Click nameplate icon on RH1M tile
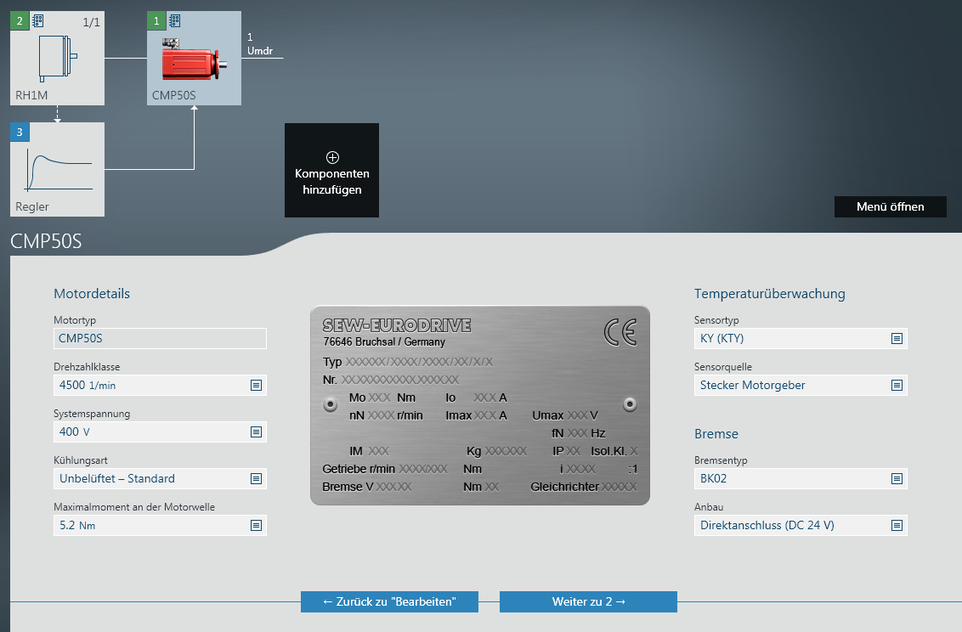 [x=38, y=20]
